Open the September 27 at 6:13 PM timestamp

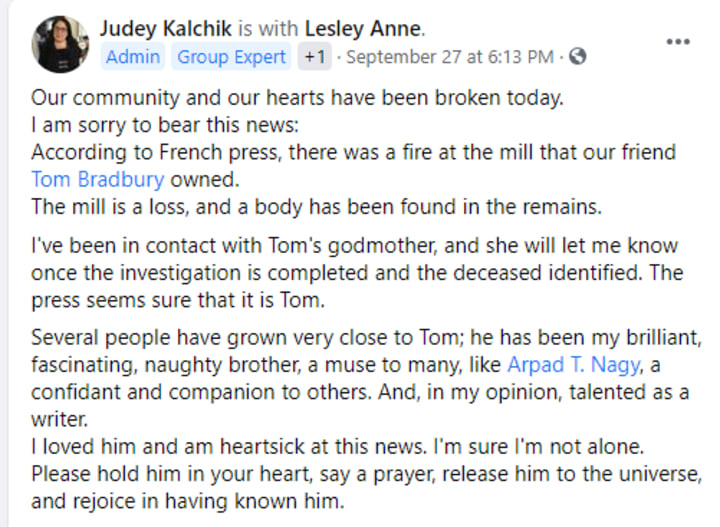point(450,57)
